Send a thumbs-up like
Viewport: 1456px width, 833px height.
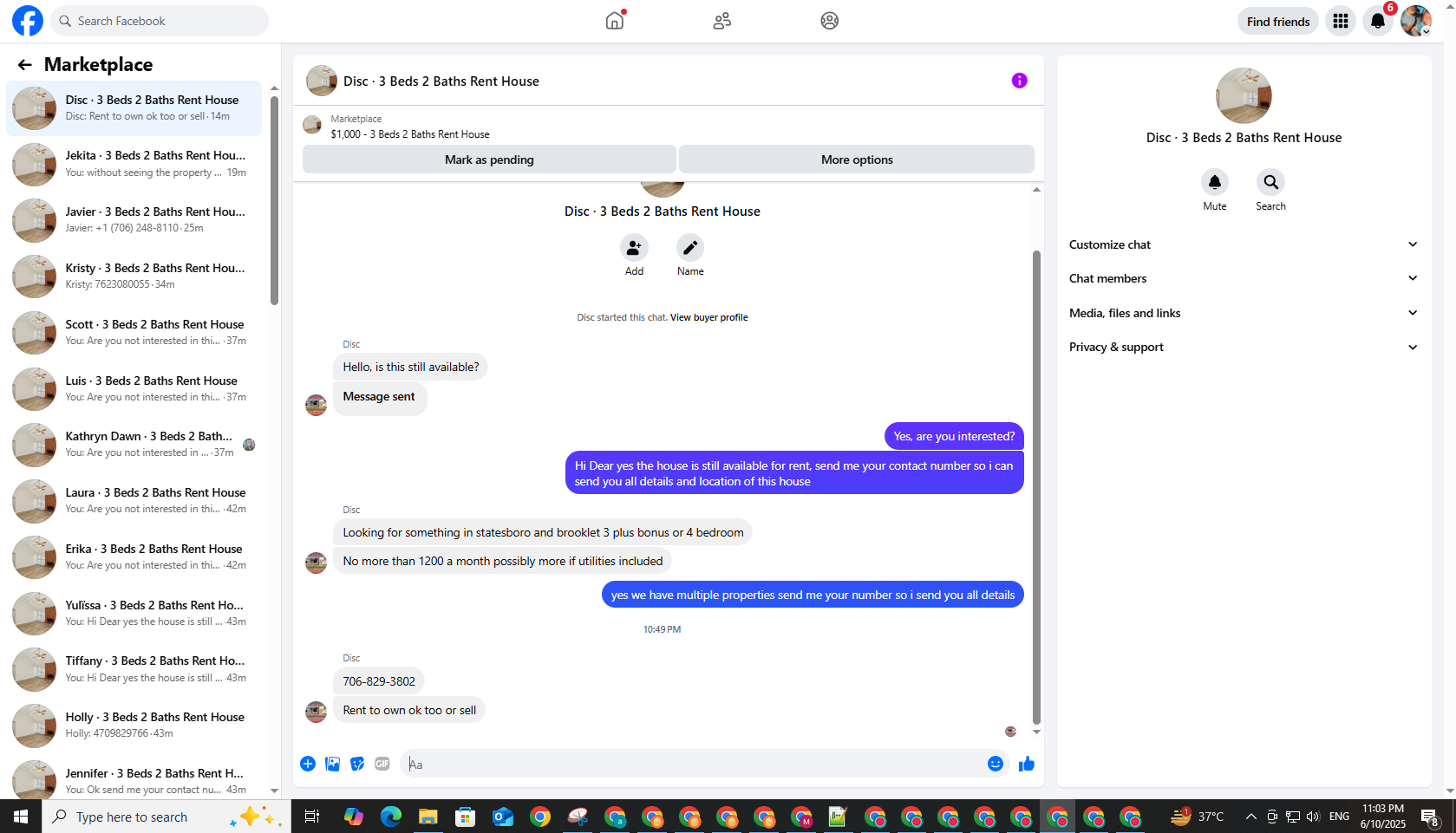[1027, 764]
